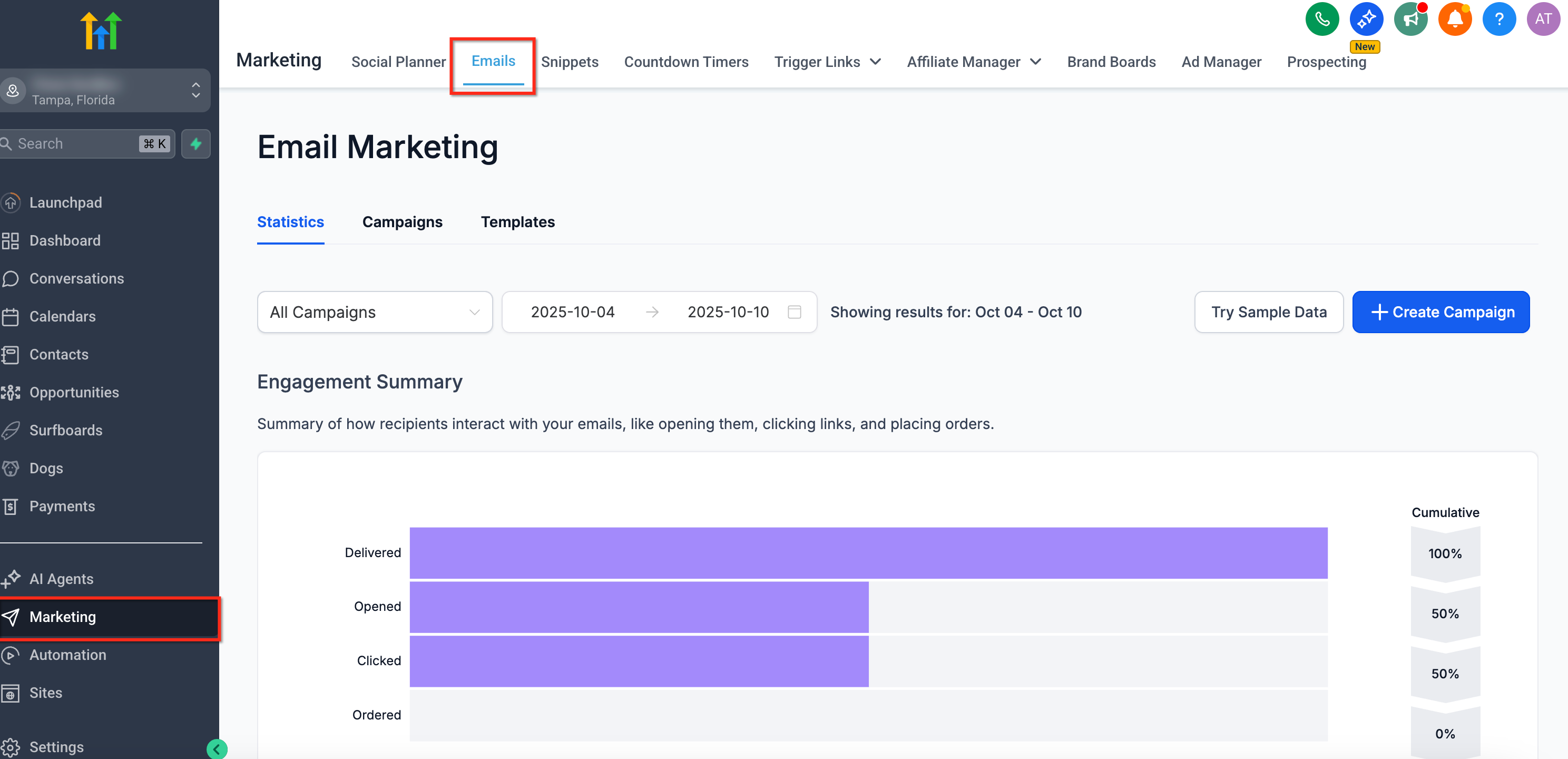This screenshot has height=759, width=1568.
Task: Open the Tampa, Florida account switcher
Action: (103, 91)
